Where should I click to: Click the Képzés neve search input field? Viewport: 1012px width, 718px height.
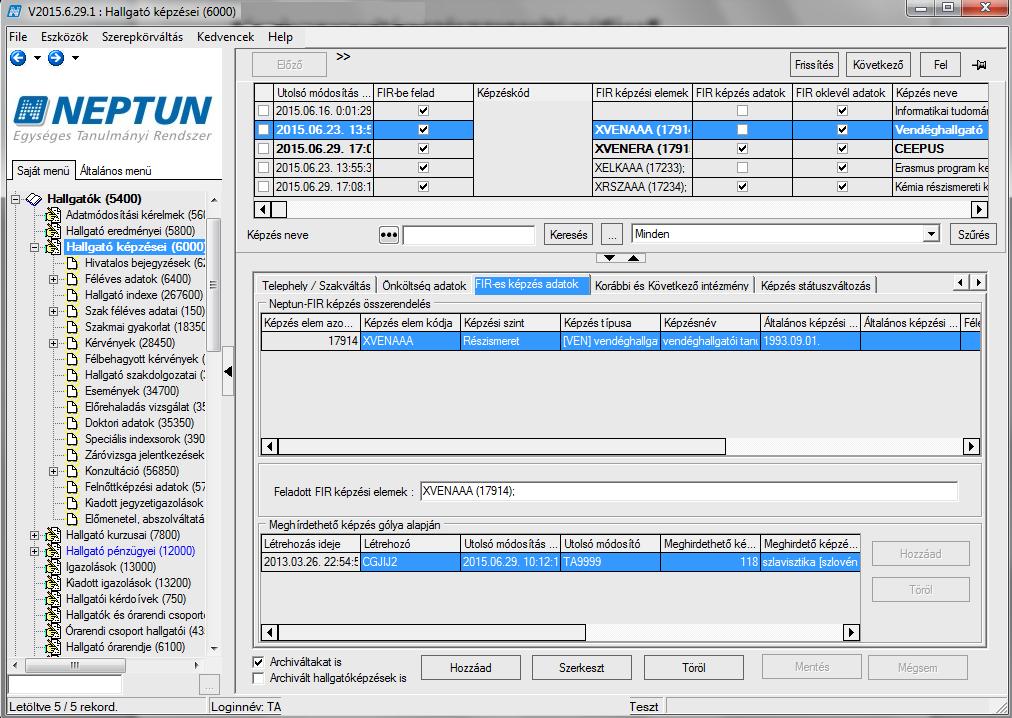(x=469, y=235)
